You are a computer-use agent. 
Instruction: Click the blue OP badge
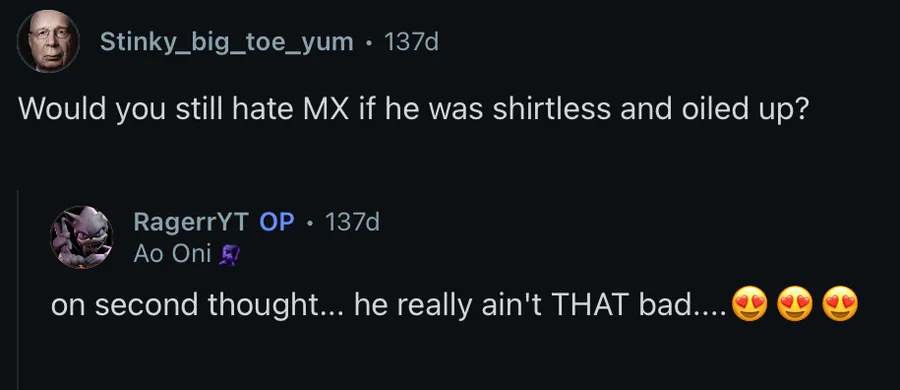tap(277, 222)
